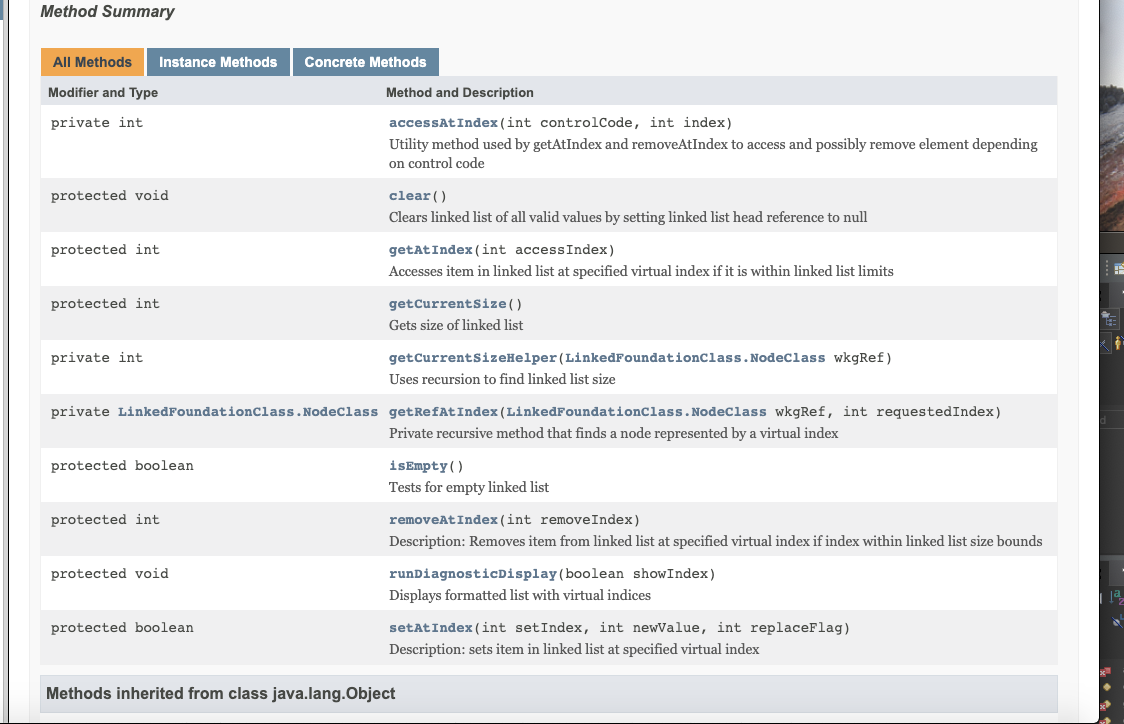Toggle the Concrete Methods filter

365,61
